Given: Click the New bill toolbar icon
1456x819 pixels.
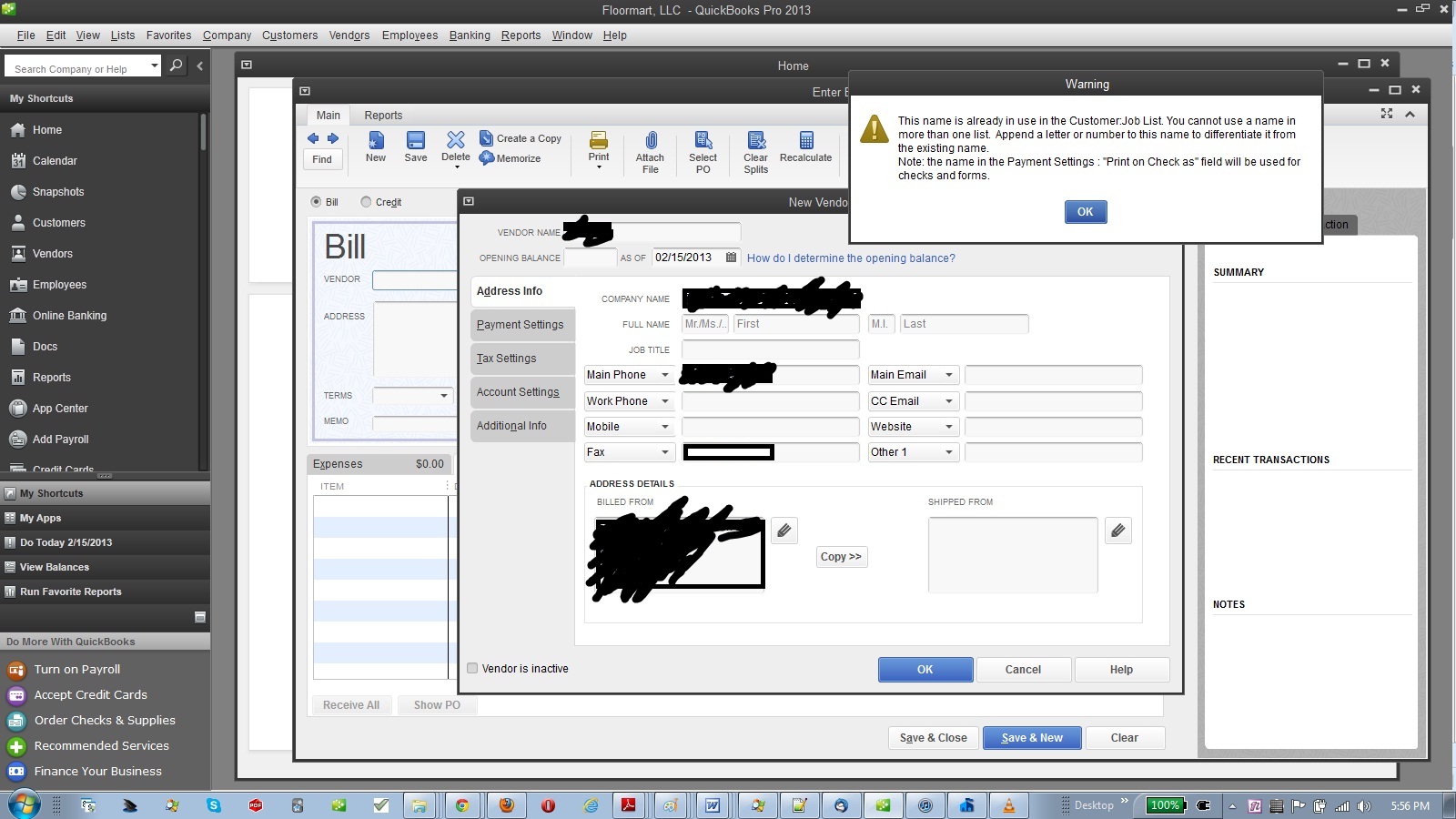Looking at the screenshot, I should [x=376, y=140].
